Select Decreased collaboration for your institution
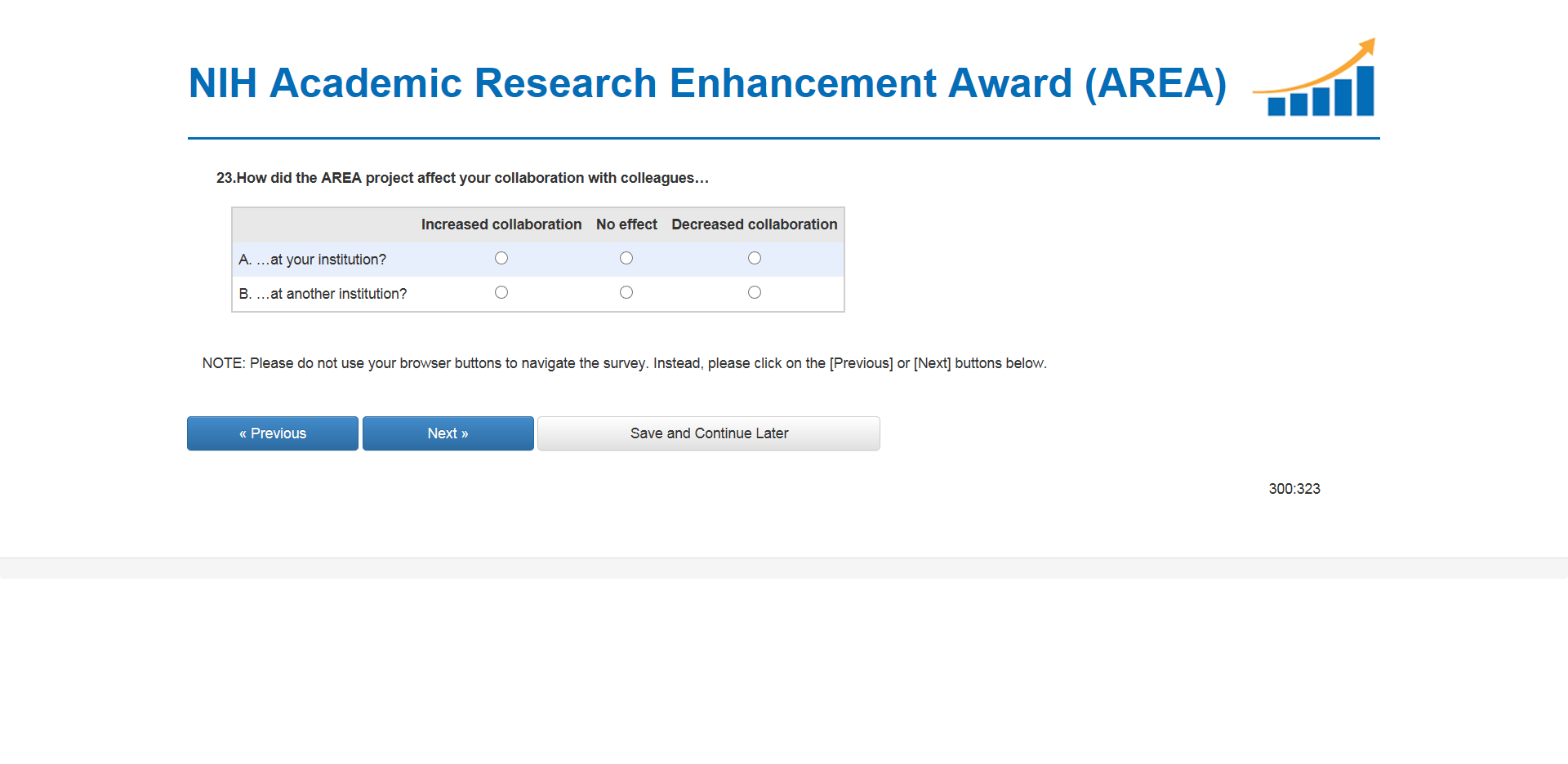This screenshot has width=1568, height=764. click(x=755, y=258)
